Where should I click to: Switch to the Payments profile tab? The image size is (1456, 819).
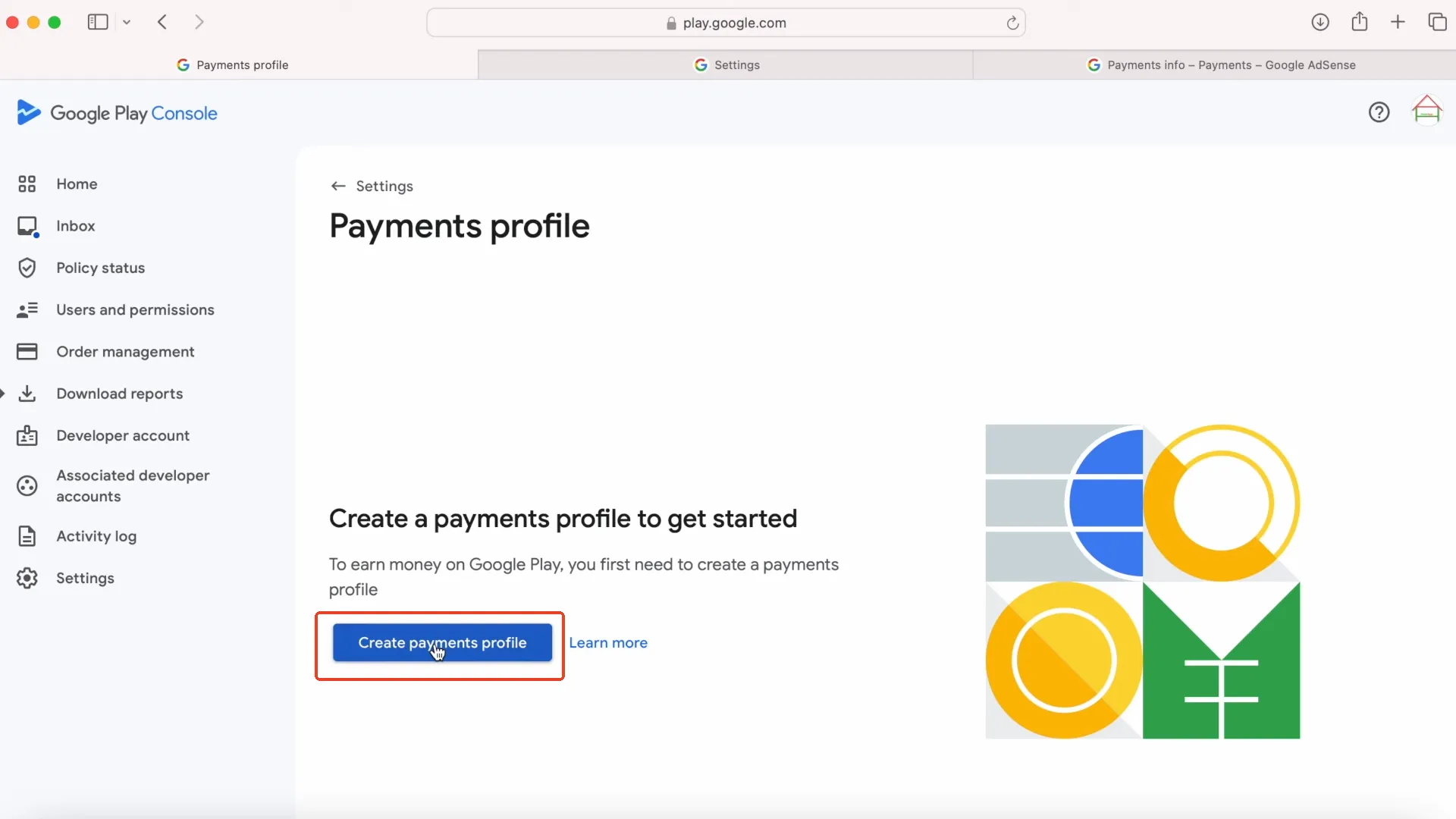click(x=239, y=64)
